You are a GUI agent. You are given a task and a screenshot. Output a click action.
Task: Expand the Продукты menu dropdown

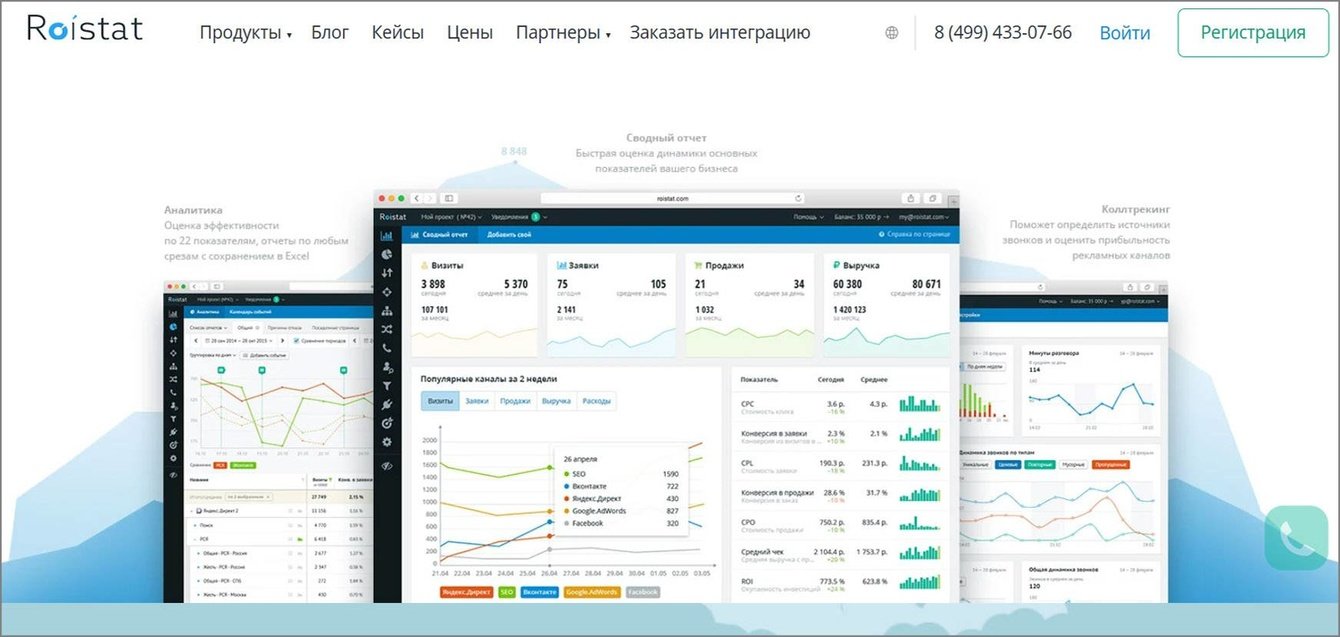pyautogui.click(x=245, y=33)
